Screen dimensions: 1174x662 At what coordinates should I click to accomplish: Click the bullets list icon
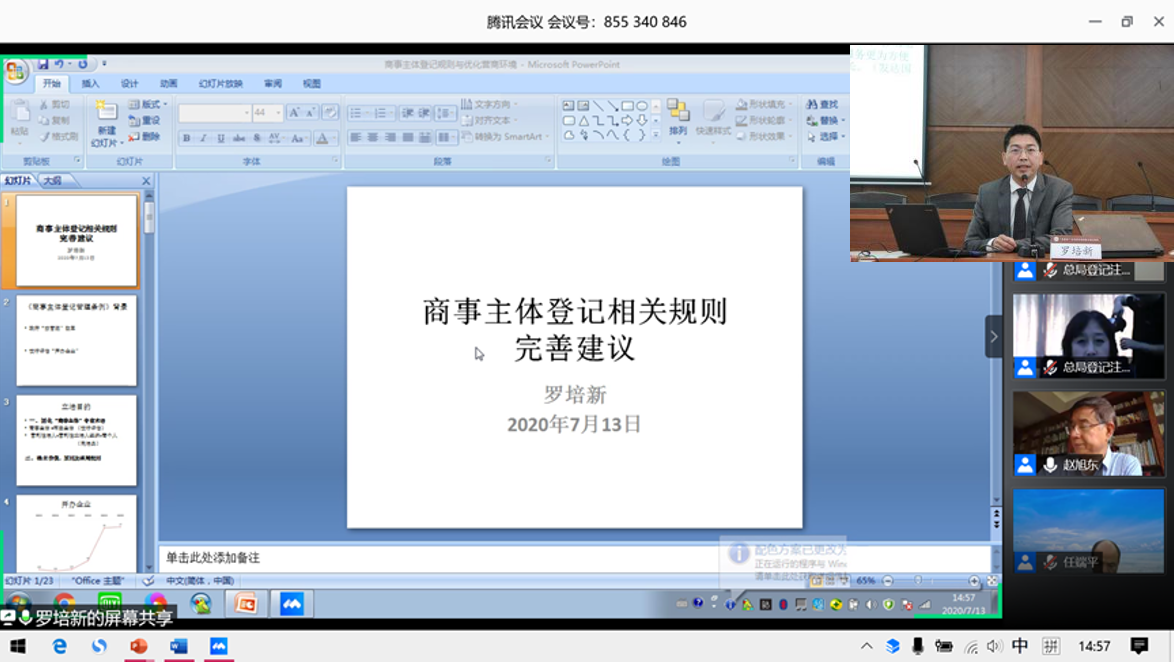[x=358, y=113]
